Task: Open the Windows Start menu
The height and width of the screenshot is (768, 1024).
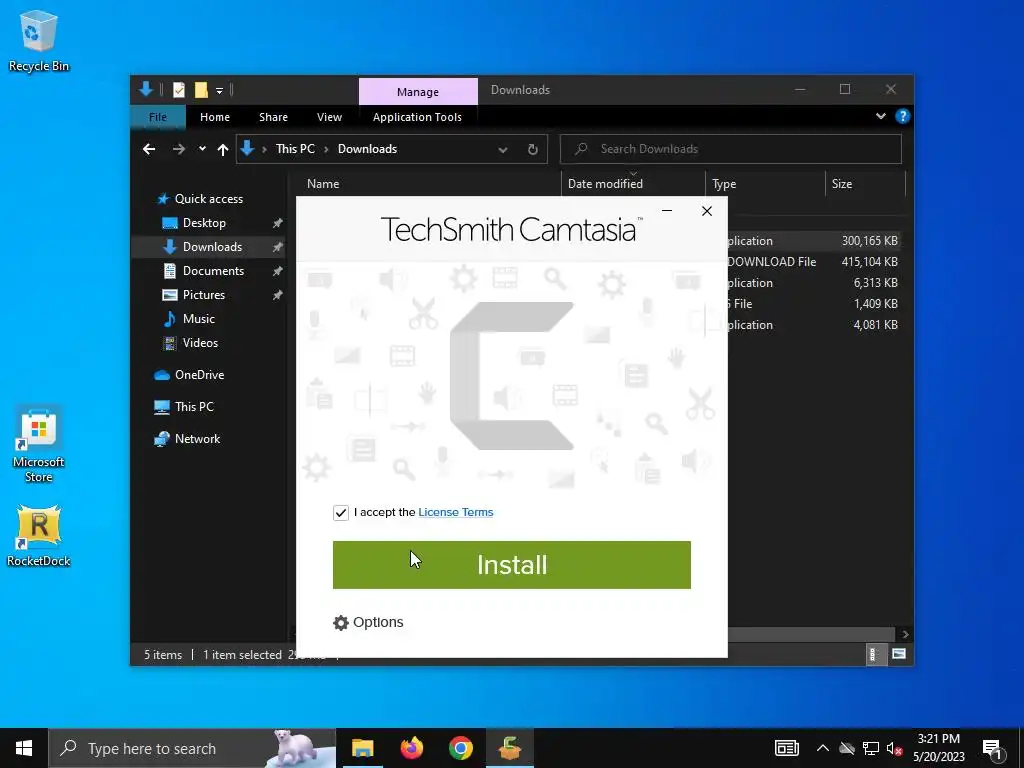Action: click(24, 748)
